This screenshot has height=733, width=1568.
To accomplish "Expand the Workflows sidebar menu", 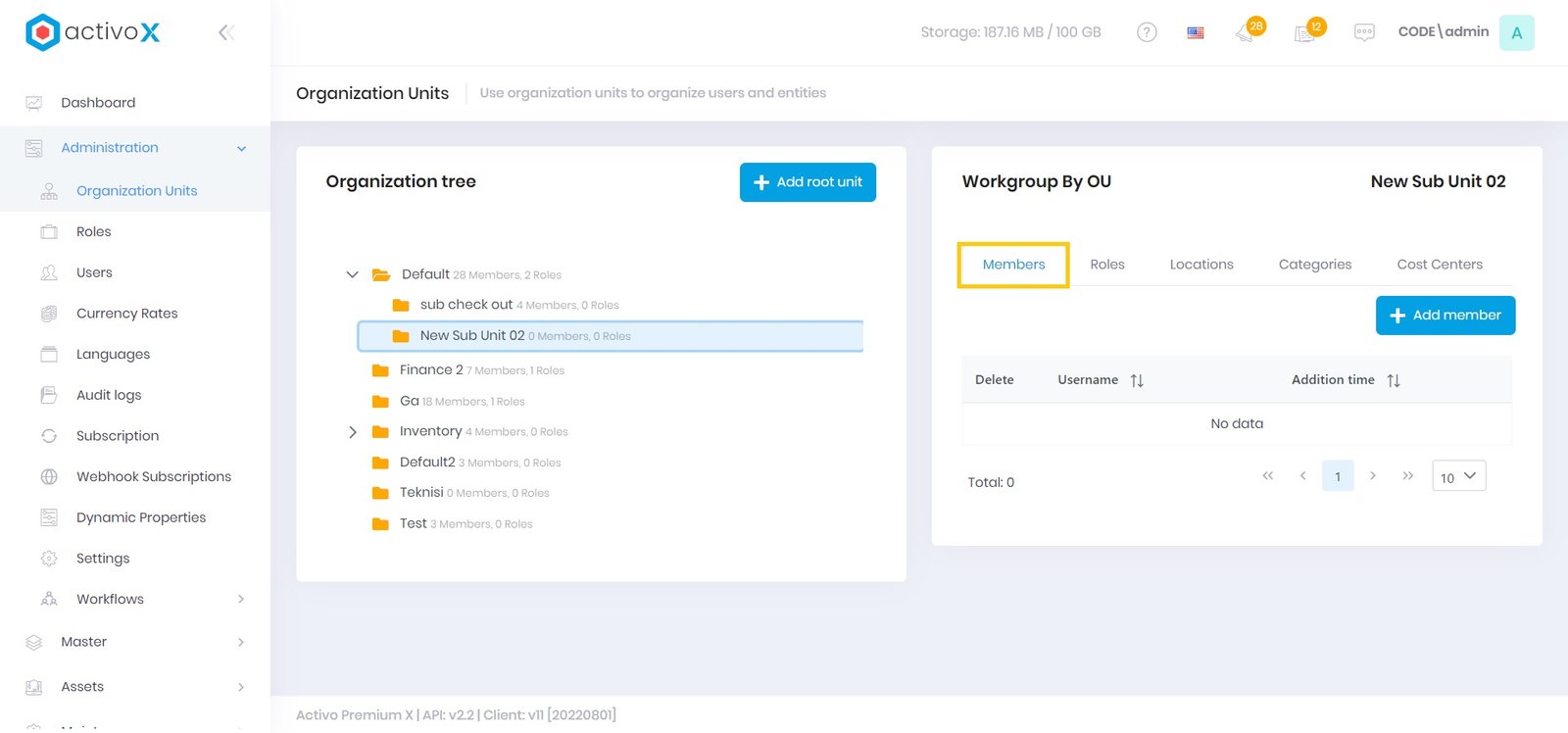I will (x=241, y=599).
